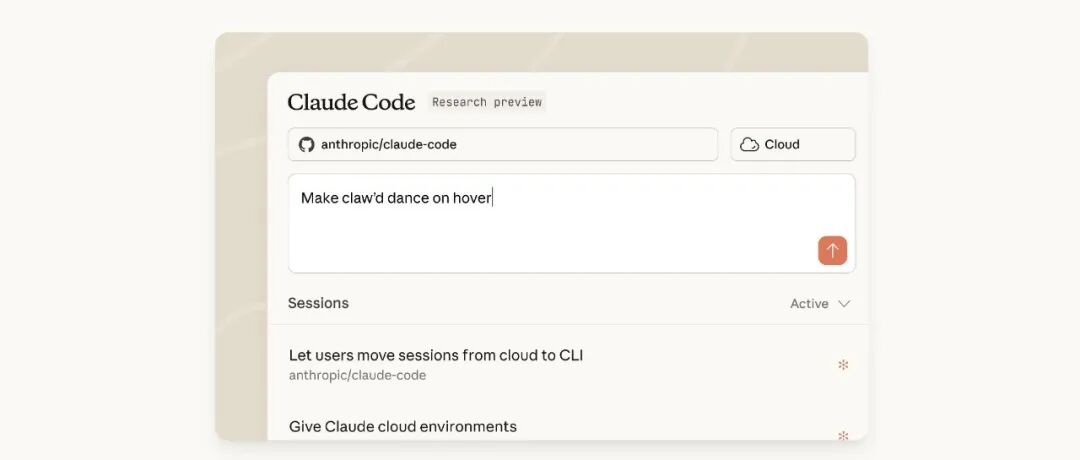The height and width of the screenshot is (460, 1080).
Task: Submit prompt with orange arrow button
Action: (x=832, y=250)
